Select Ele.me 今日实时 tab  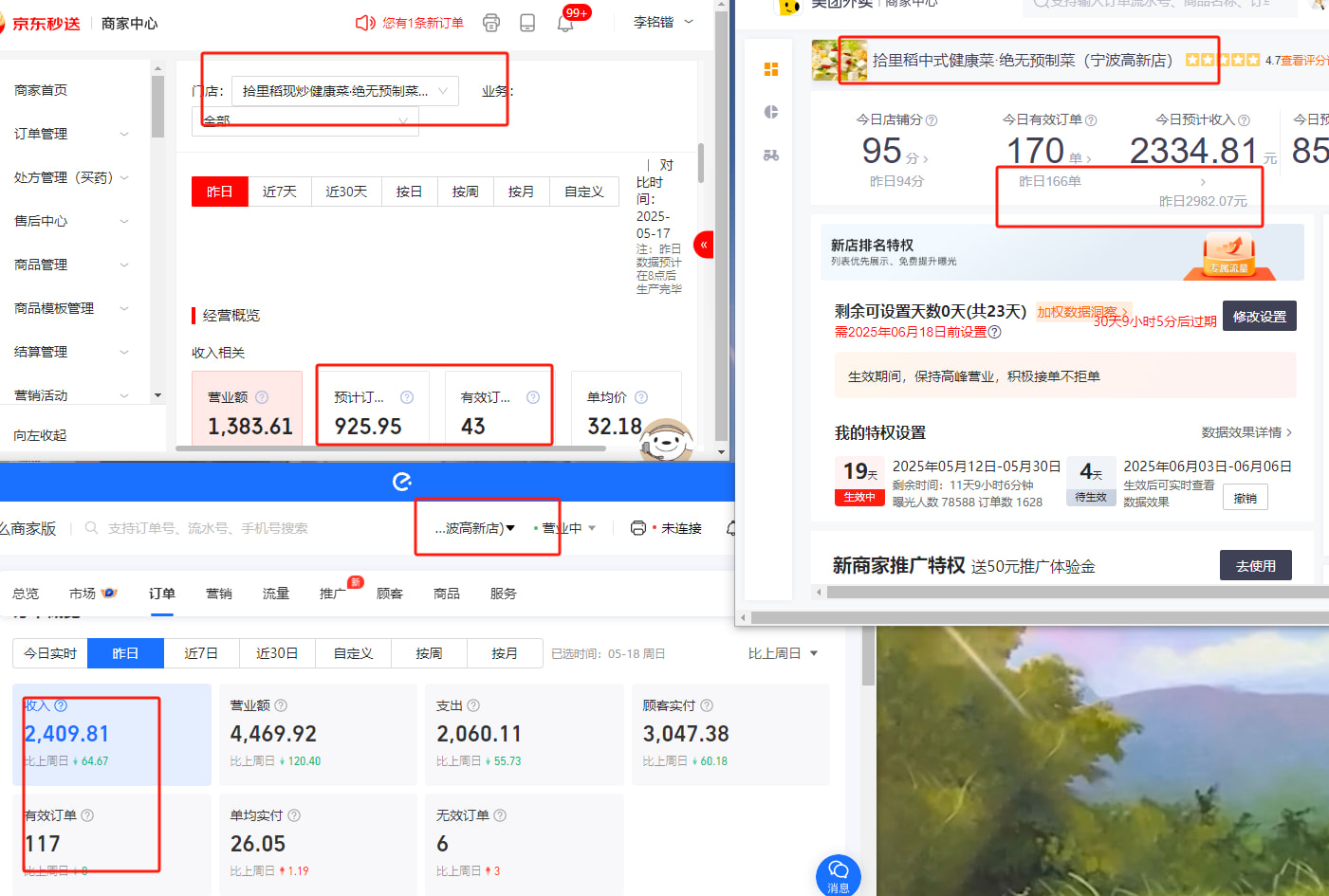[50, 653]
